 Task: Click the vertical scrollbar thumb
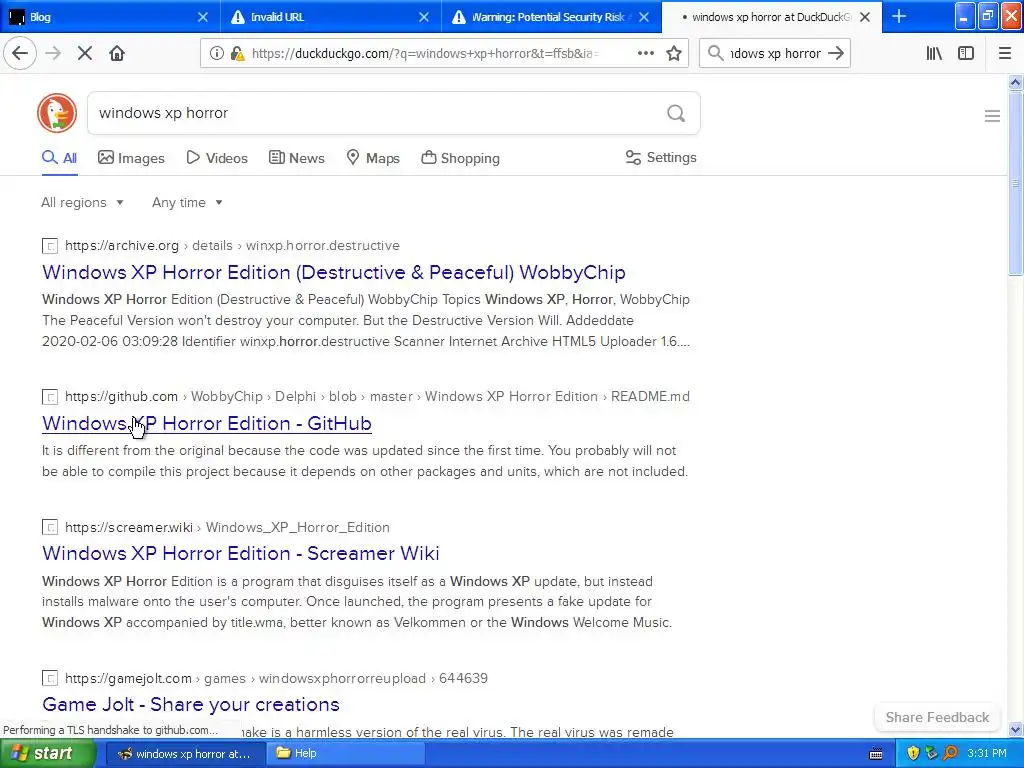click(x=1016, y=183)
